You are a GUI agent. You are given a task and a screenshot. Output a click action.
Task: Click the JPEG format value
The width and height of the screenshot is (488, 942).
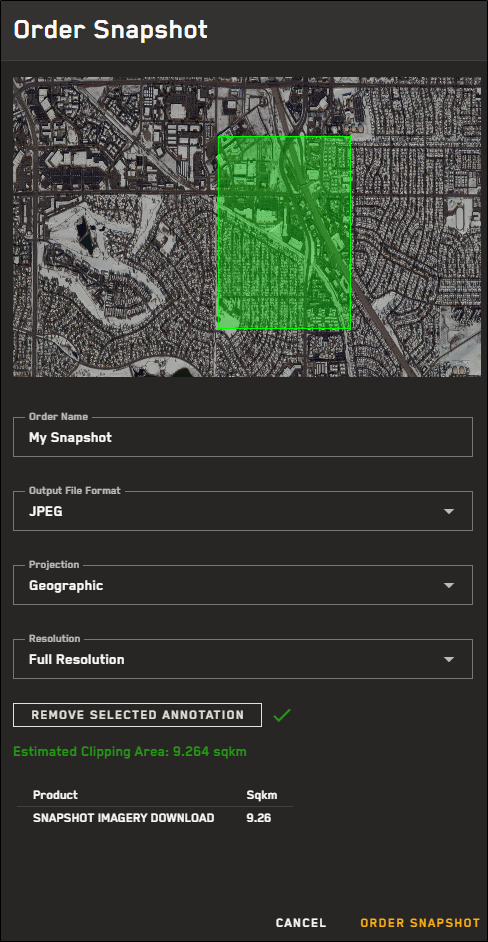[46, 512]
